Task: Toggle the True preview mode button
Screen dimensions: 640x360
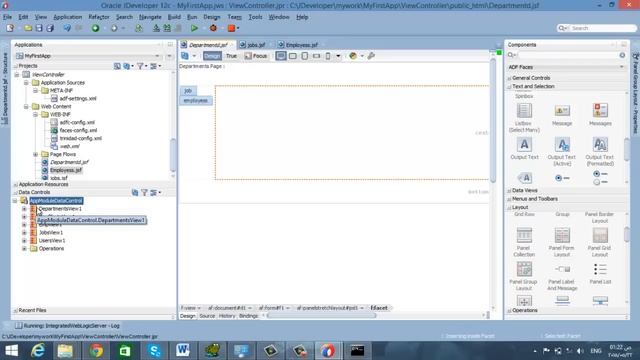Action: 231,56
